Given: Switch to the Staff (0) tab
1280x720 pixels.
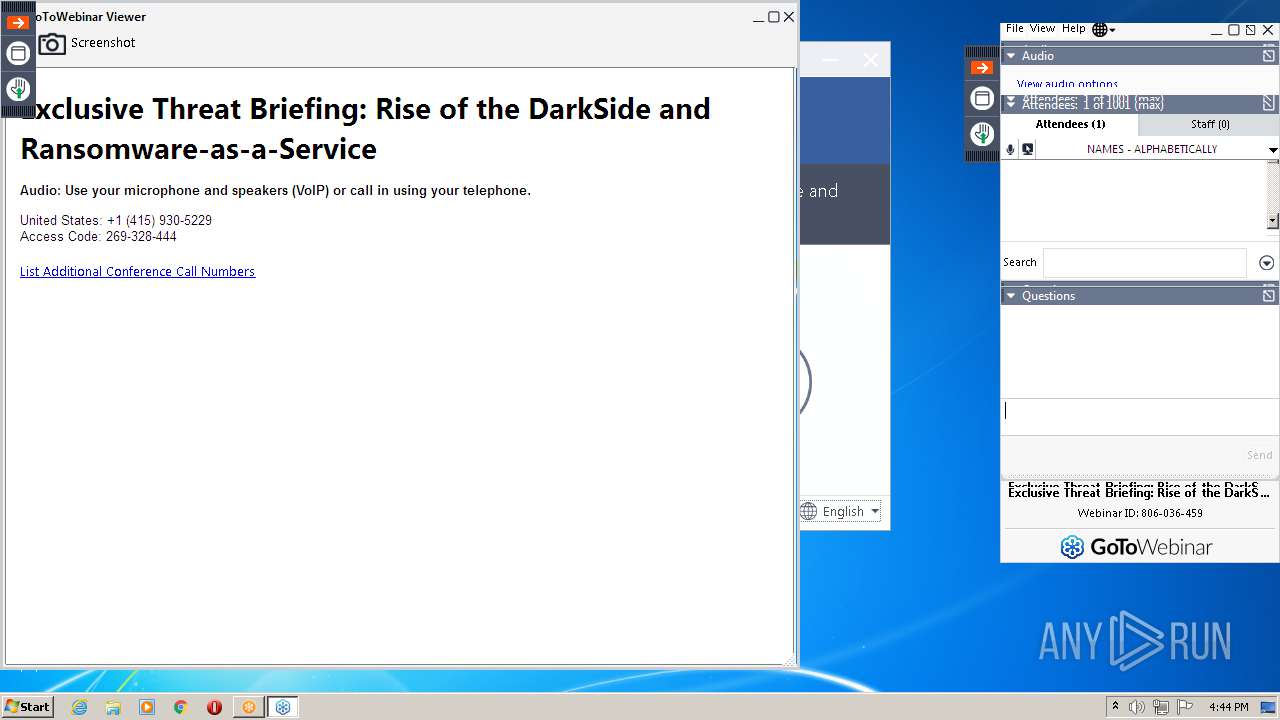Looking at the screenshot, I should tap(1210, 124).
